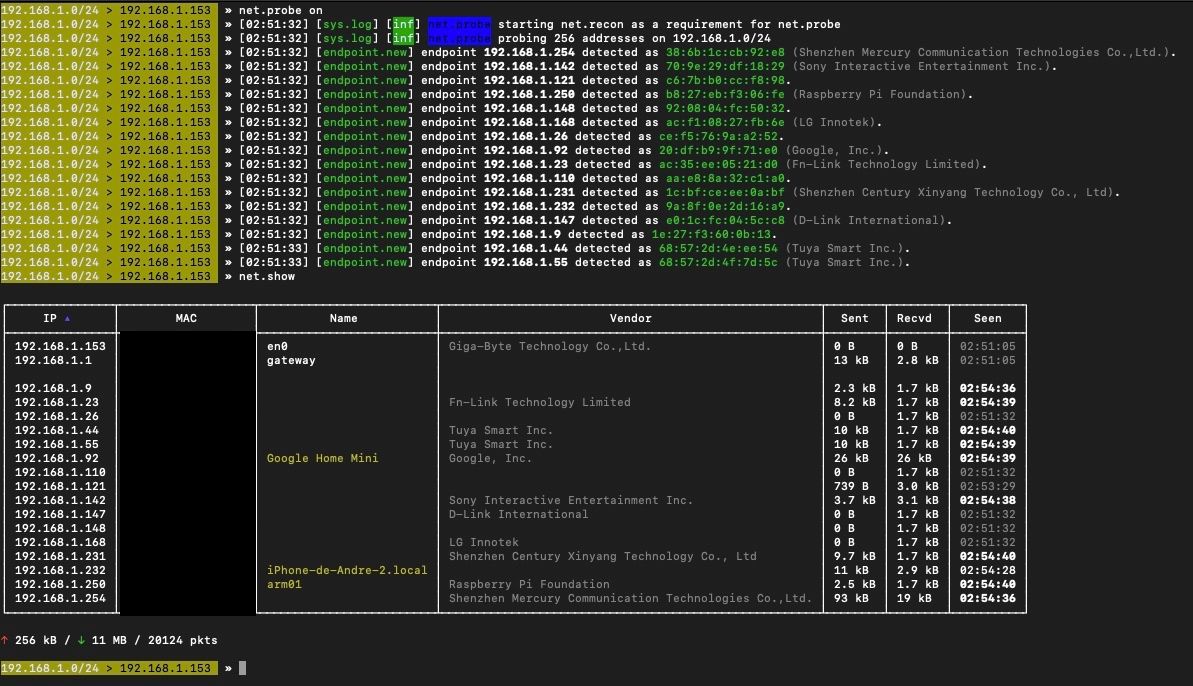
Task: Place the cursor at the bottom prompt's block cursor
Action: 243,669
